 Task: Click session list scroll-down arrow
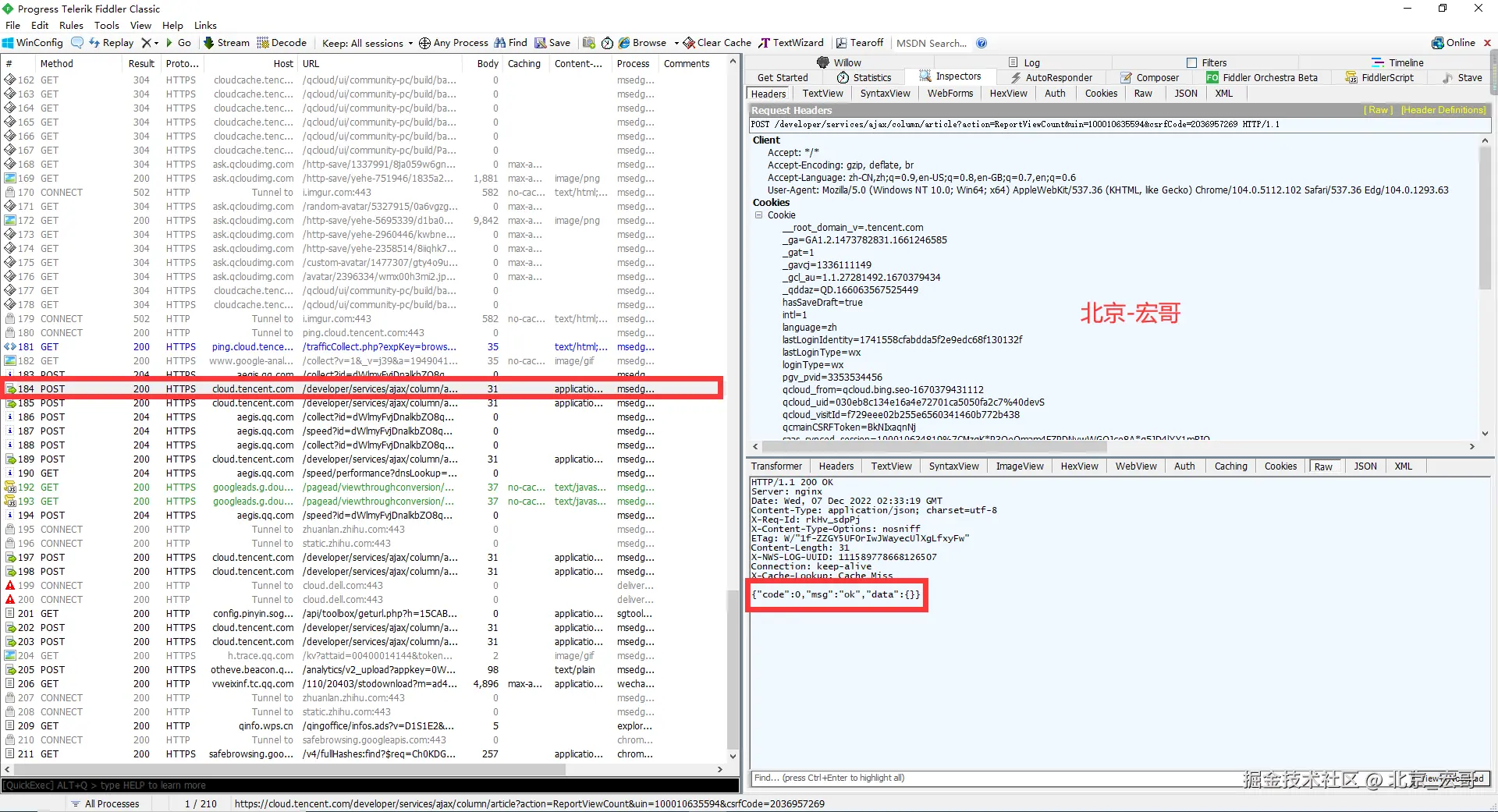coord(733,756)
